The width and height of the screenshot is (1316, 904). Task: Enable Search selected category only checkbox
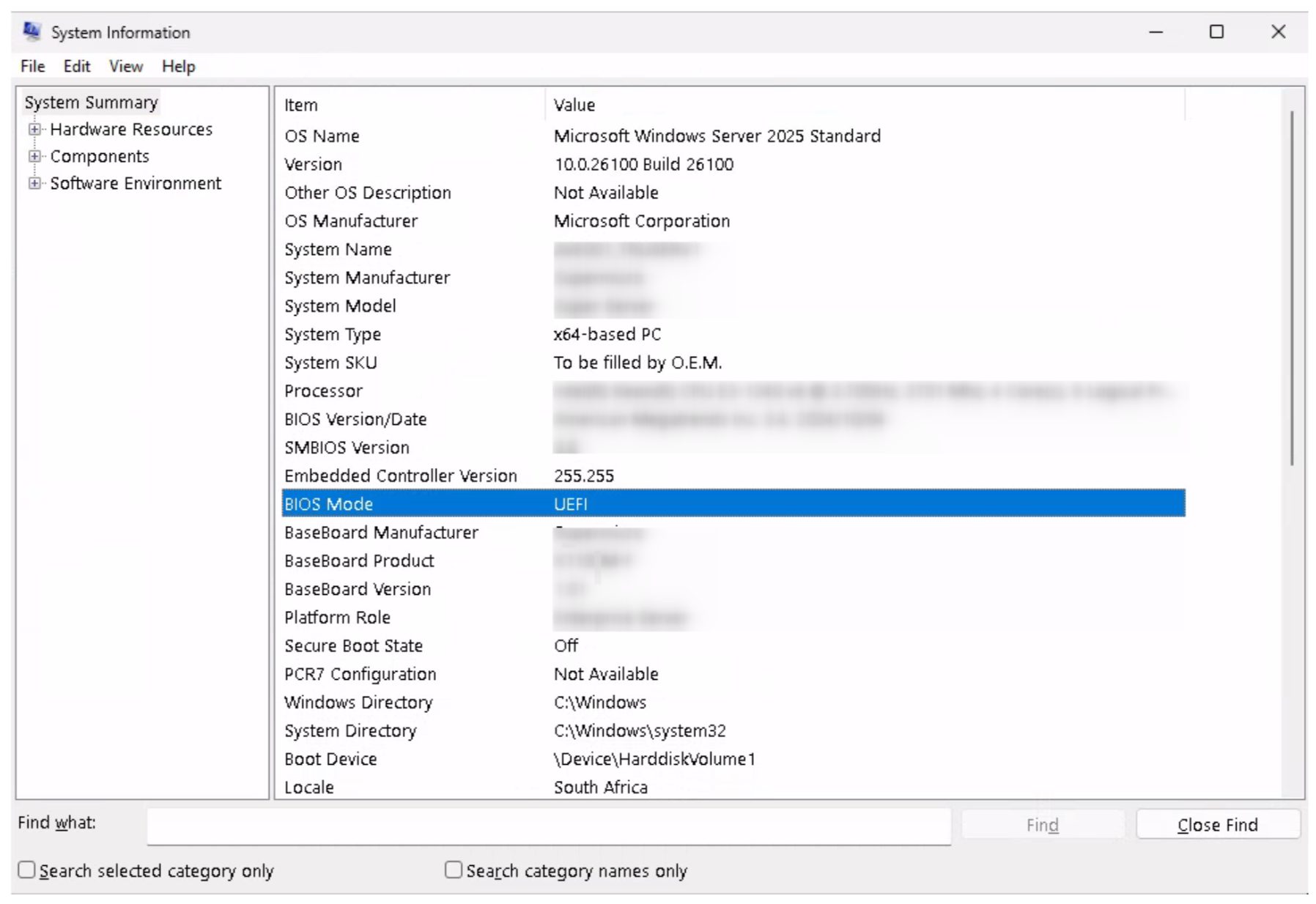(27, 870)
